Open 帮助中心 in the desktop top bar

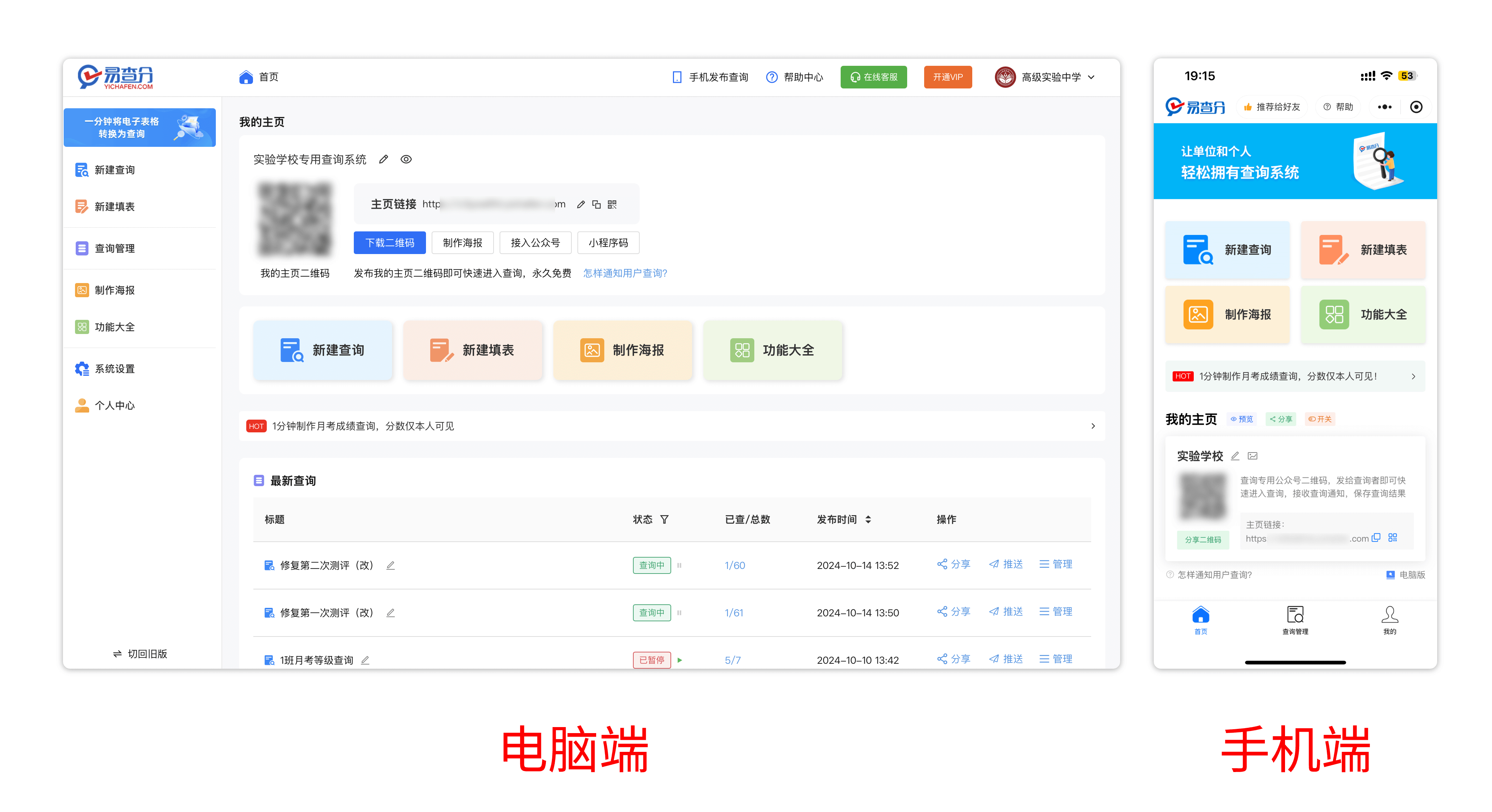point(795,77)
